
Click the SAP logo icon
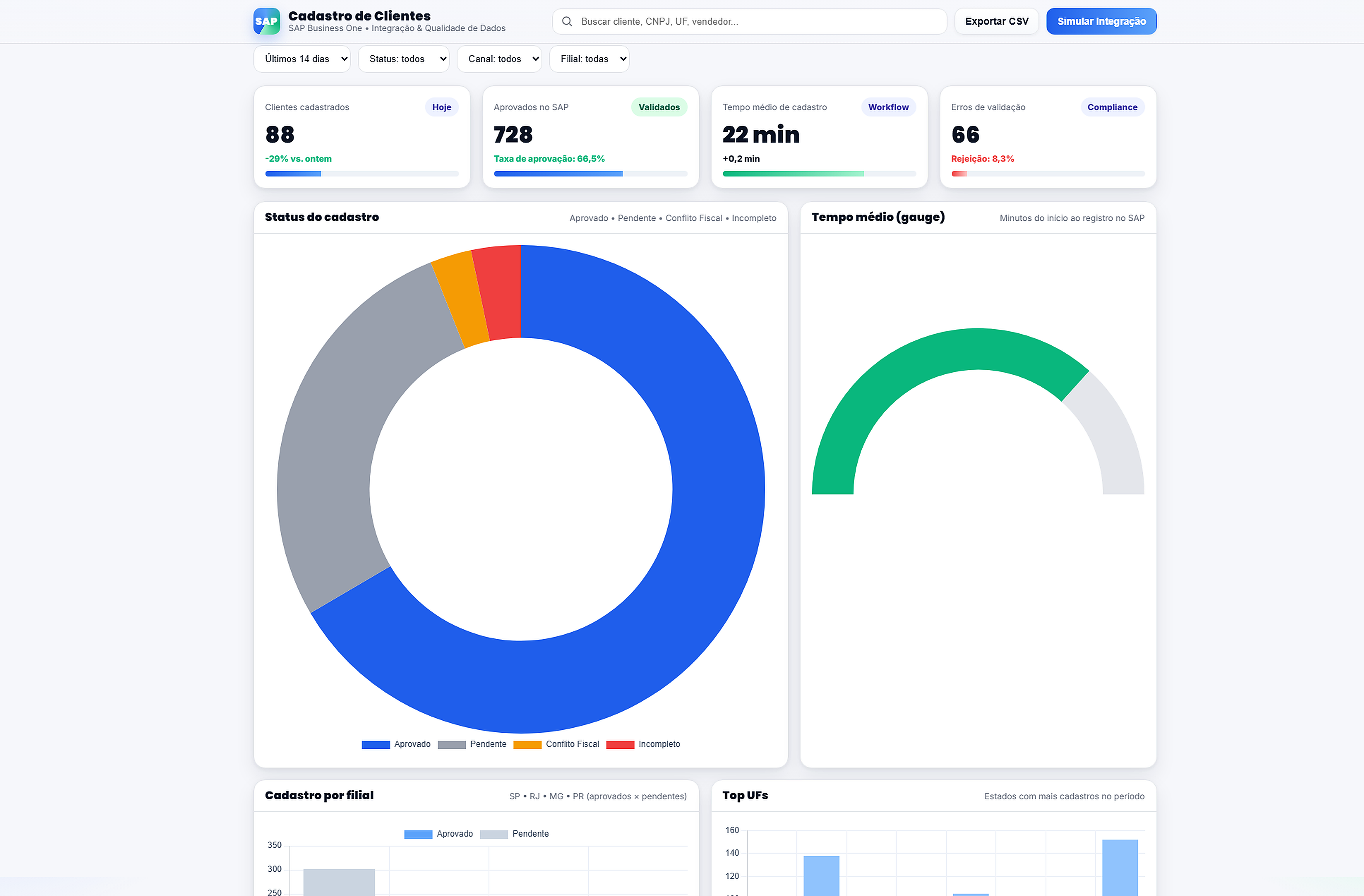[x=267, y=21]
